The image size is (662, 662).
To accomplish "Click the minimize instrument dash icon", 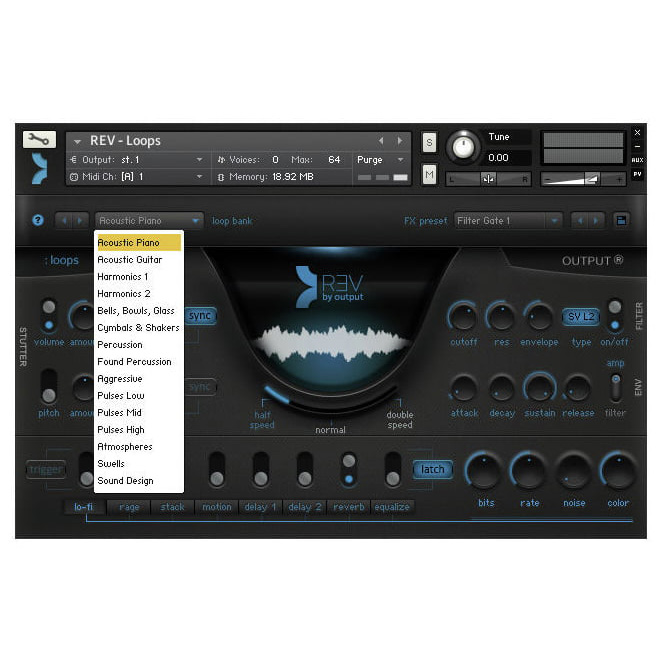I will pos(637,147).
